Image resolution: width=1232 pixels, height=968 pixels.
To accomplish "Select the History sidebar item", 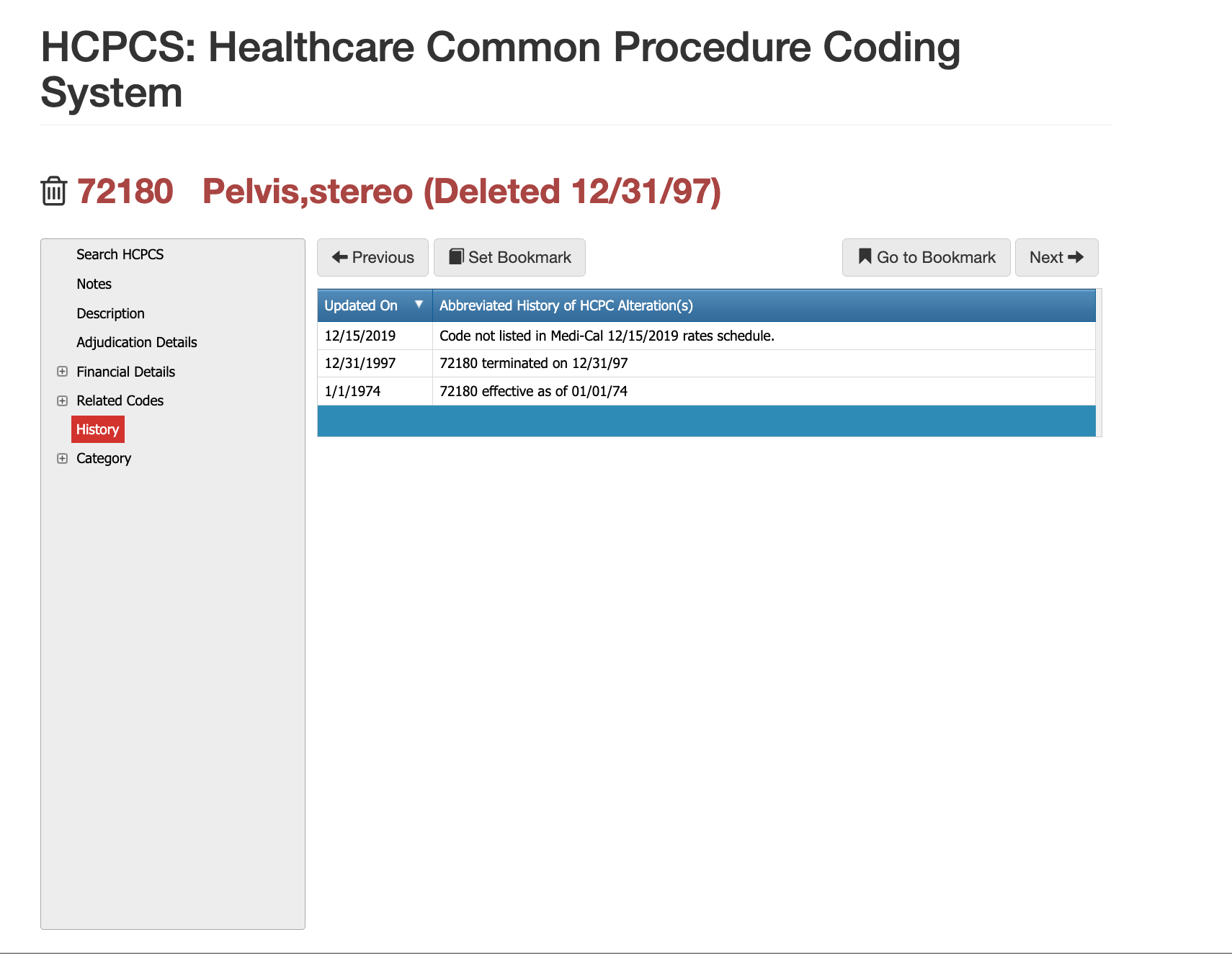I will click(x=98, y=429).
